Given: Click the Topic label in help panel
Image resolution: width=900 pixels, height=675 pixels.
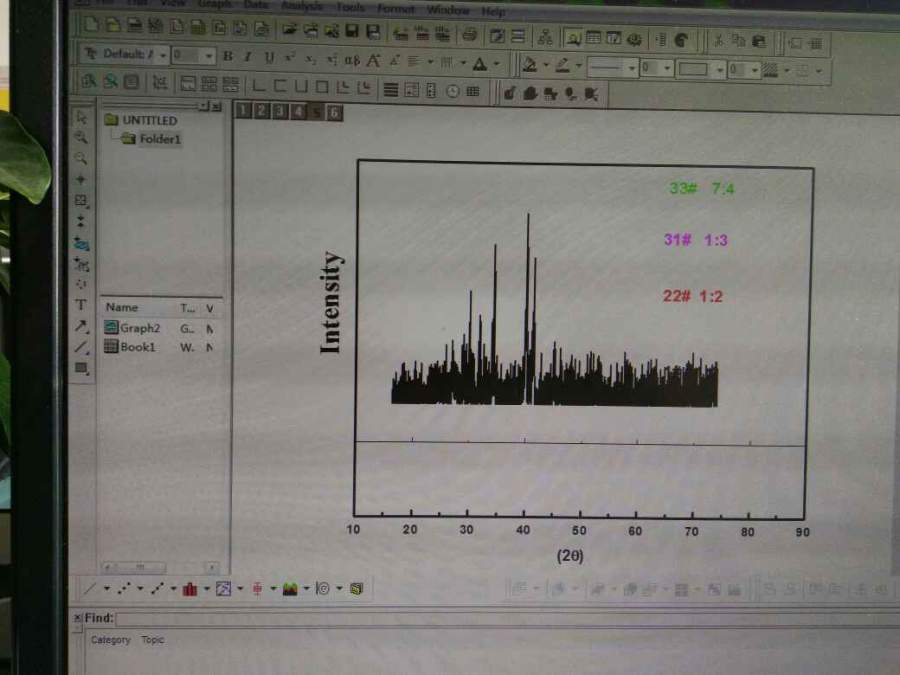Looking at the screenshot, I should coord(153,639).
